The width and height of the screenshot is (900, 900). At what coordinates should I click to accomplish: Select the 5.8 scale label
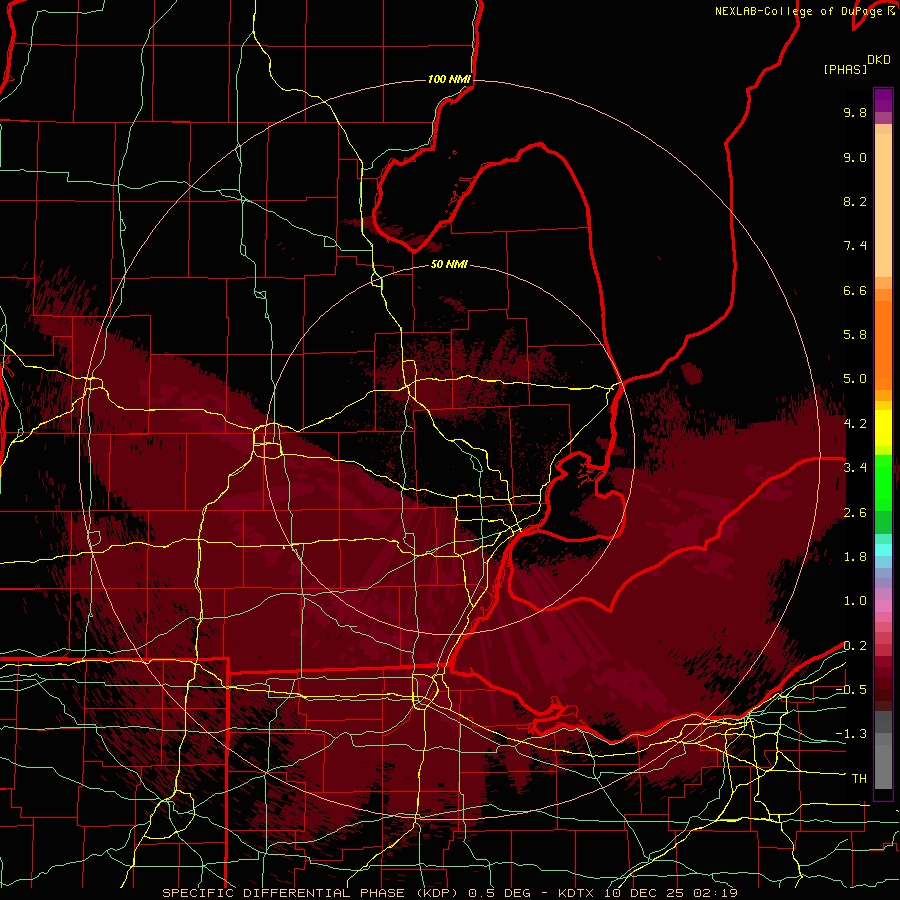pos(855,335)
